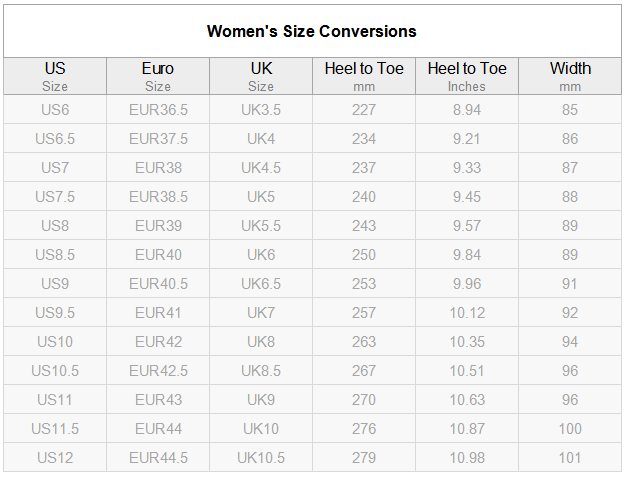Screen dimensions: 626x478
Task: Select the US10.5 cell
Action: point(55,371)
